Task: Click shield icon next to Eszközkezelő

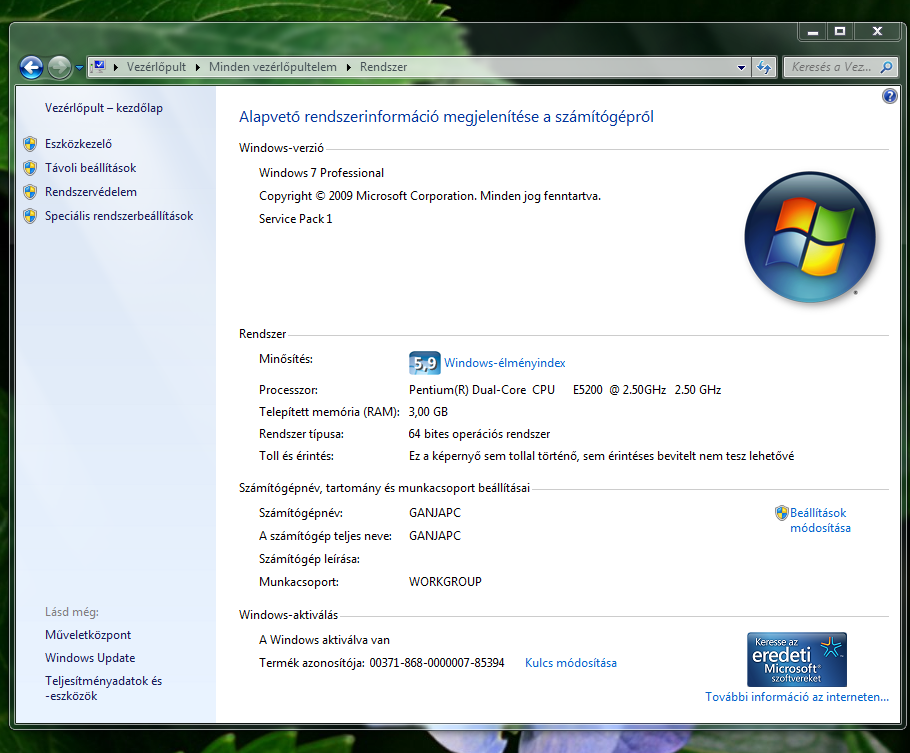Action: pos(30,144)
